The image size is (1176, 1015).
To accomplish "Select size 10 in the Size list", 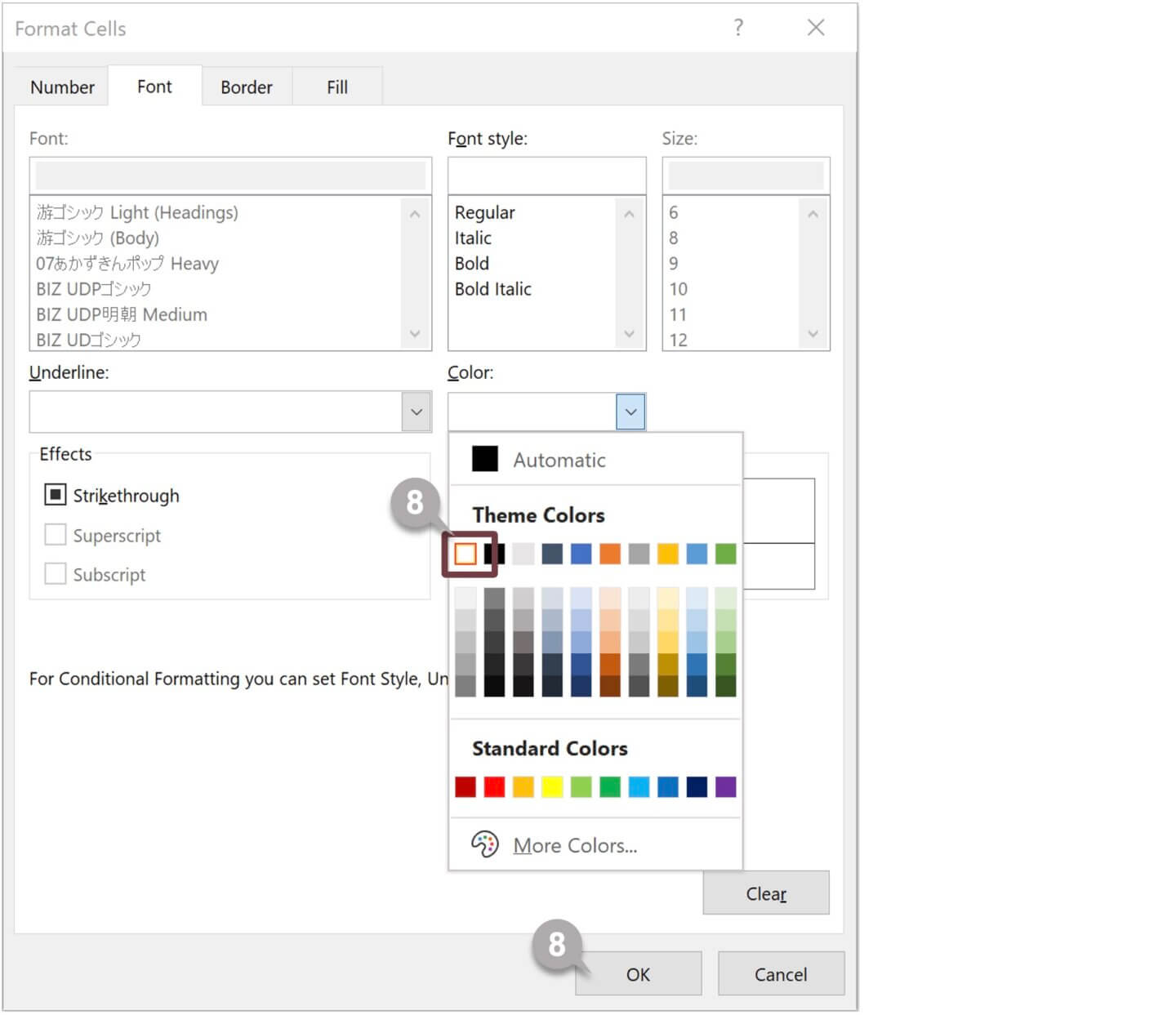I will tap(678, 289).
